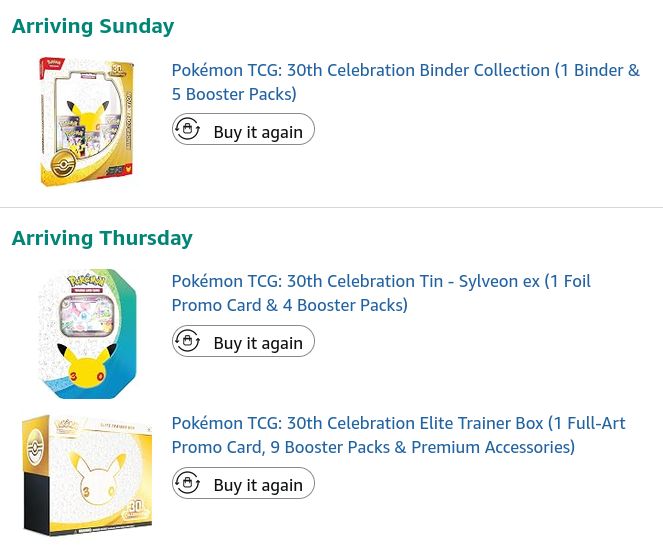The image size is (663, 546).
Task: Click the Binder Collection product thumbnail
Action: tap(87, 122)
